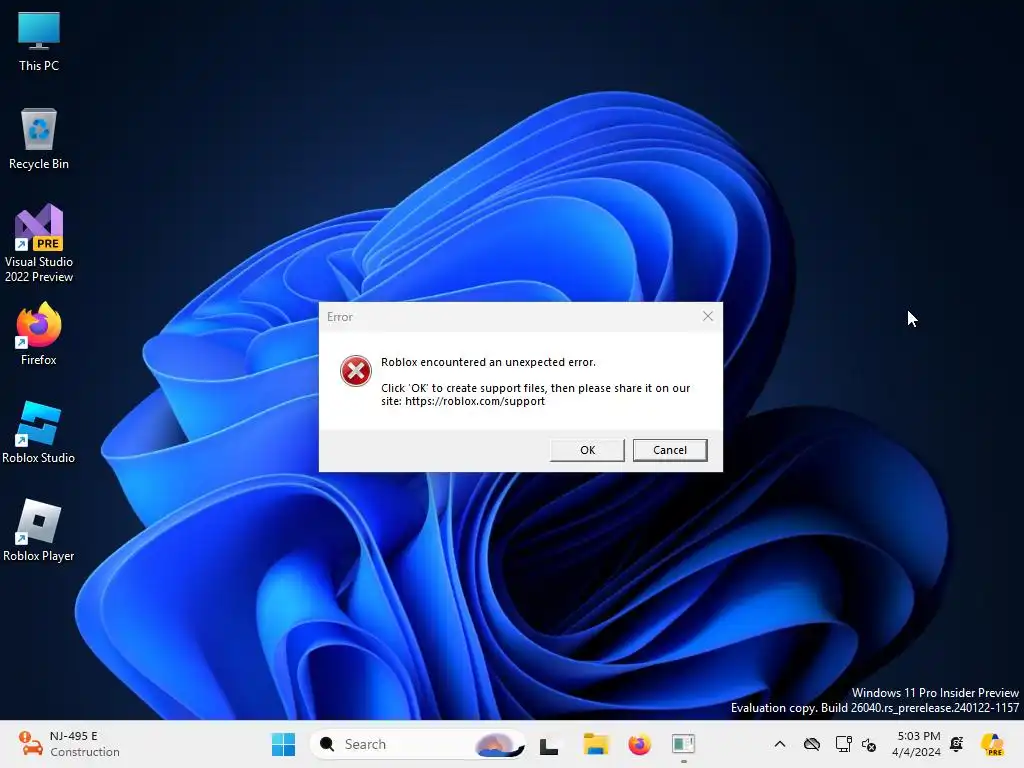Click OK in the Roblox error dialog
1024x768 pixels.
pos(587,450)
